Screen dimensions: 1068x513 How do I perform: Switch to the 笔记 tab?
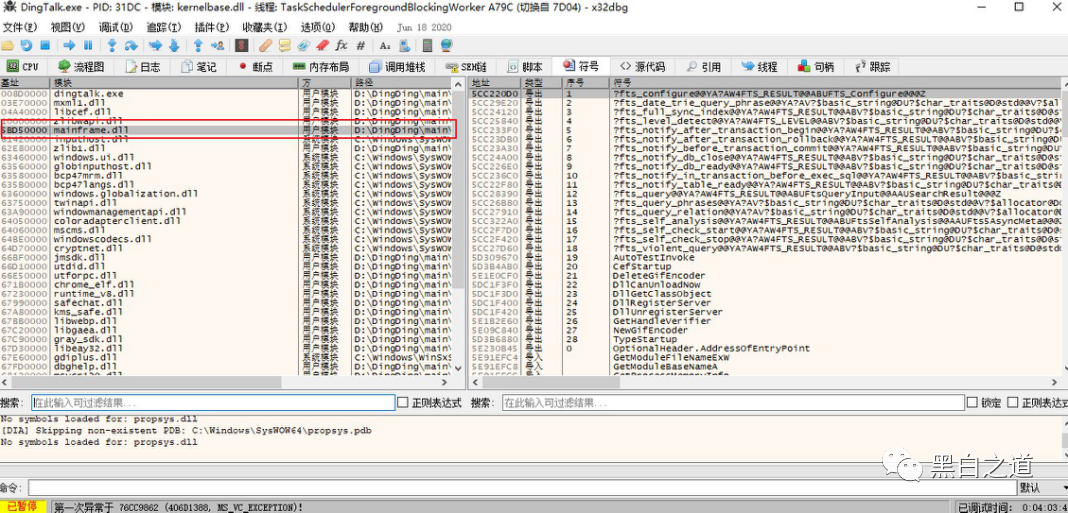[198, 67]
